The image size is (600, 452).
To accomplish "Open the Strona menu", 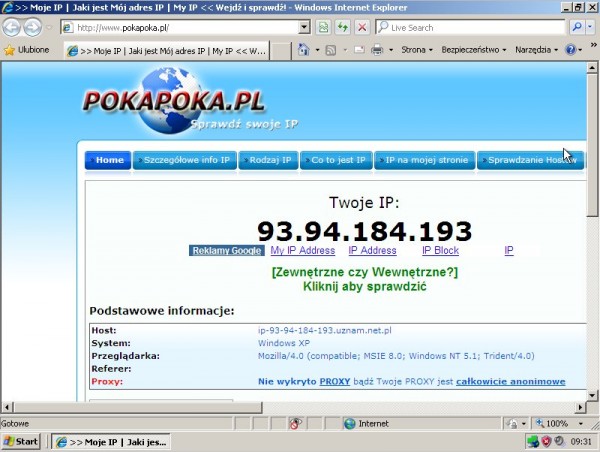I will (x=417, y=50).
